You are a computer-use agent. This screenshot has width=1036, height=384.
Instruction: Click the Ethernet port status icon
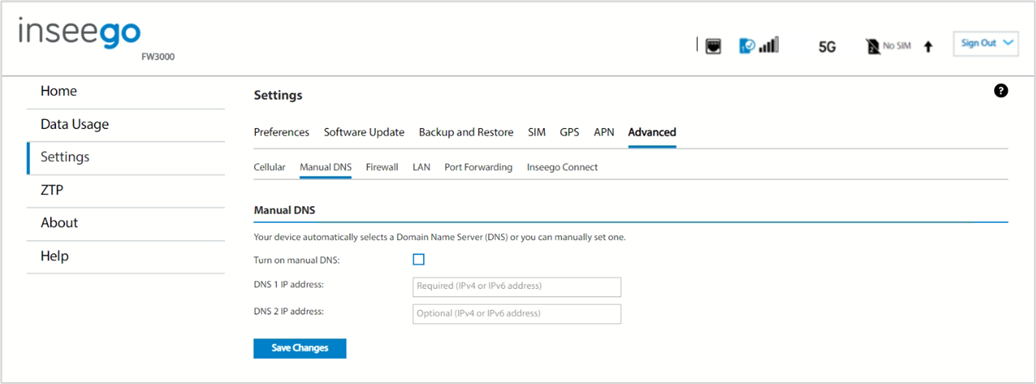[714, 46]
